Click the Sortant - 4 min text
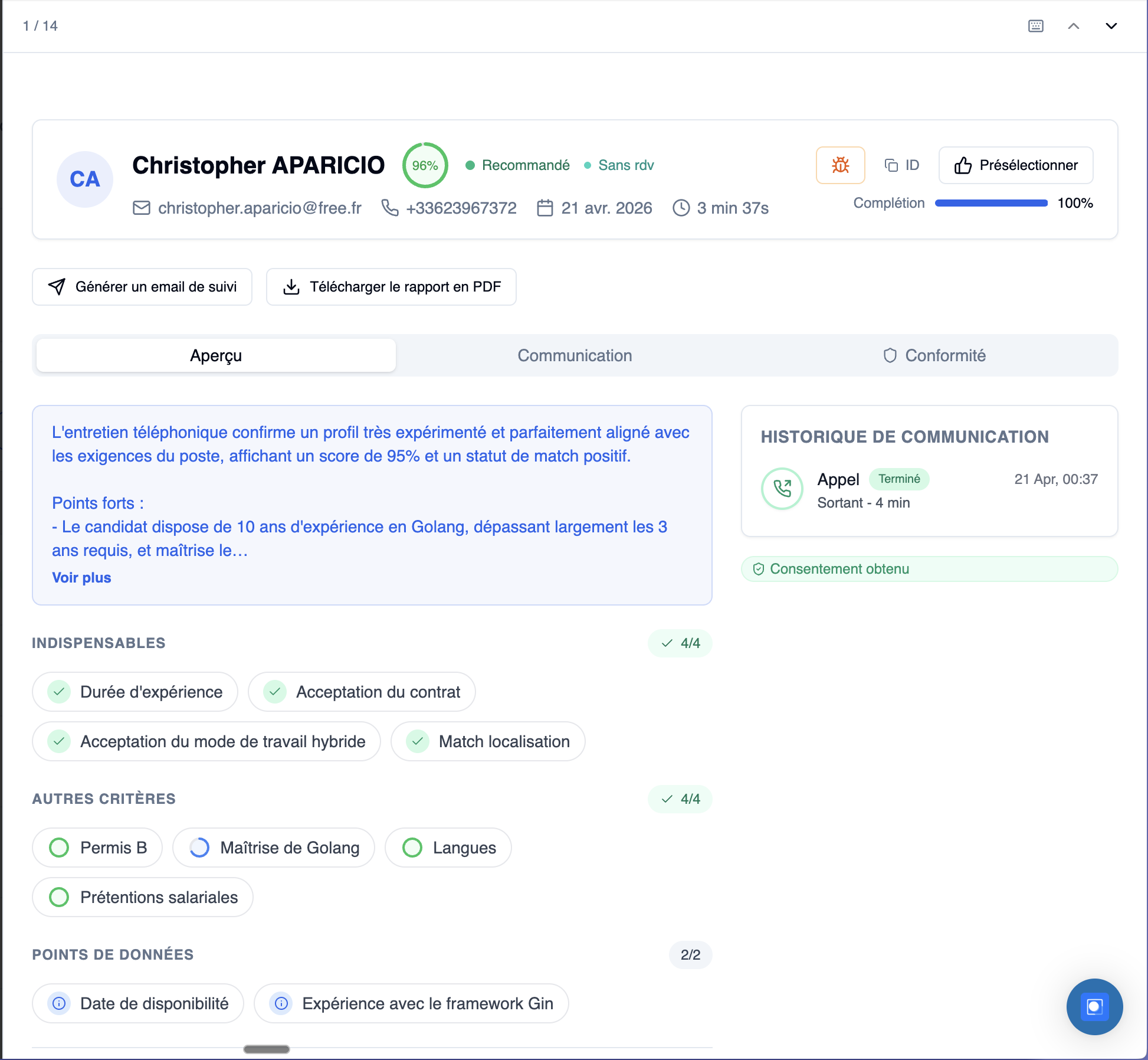The height and width of the screenshot is (1060, 1148). [x=864, y=503]
